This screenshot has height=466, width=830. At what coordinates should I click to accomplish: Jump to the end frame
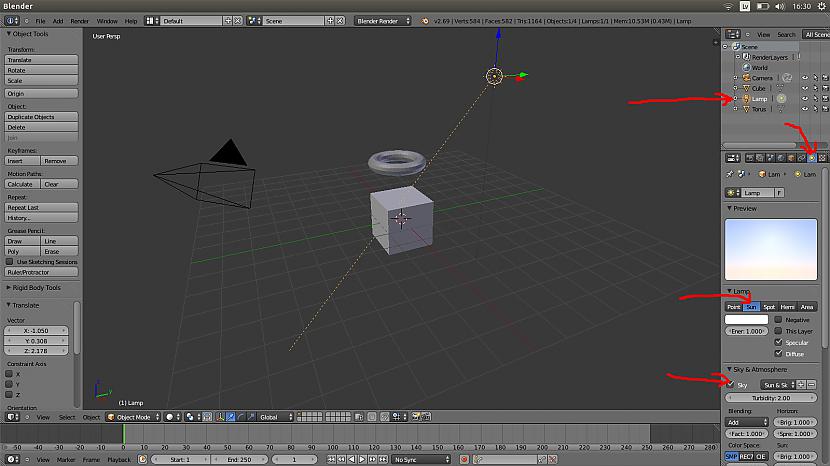[x=383, y=459]
